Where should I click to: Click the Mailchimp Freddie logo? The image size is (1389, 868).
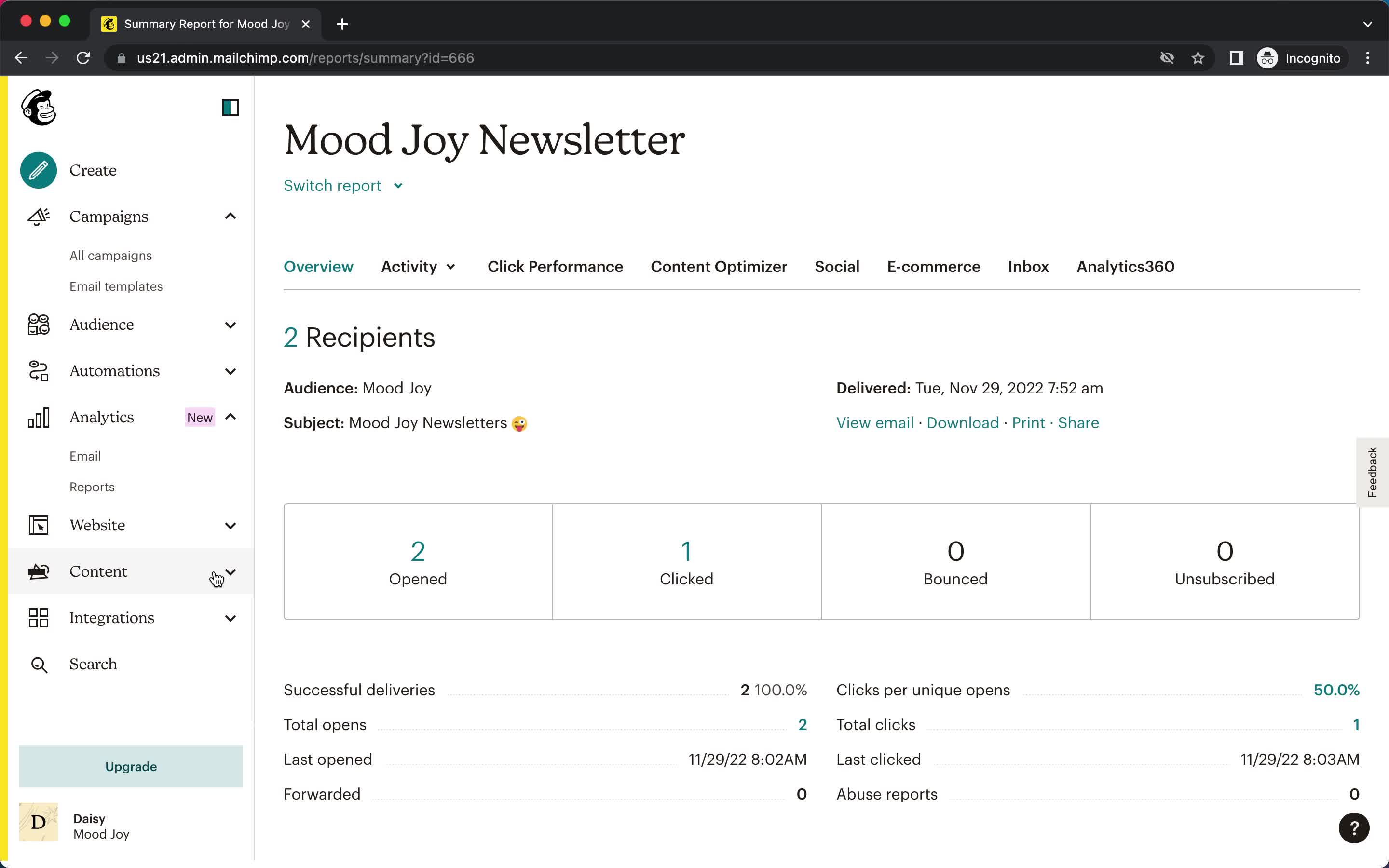[x=39, y=108]
